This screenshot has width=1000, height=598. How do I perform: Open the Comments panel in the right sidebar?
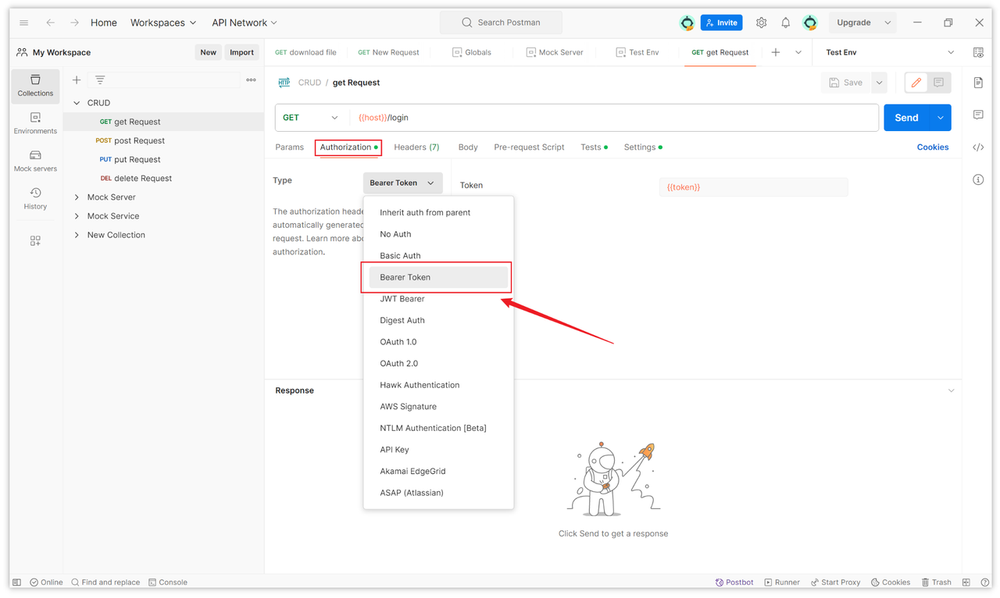pyautogui.click(x=978, y=115)
